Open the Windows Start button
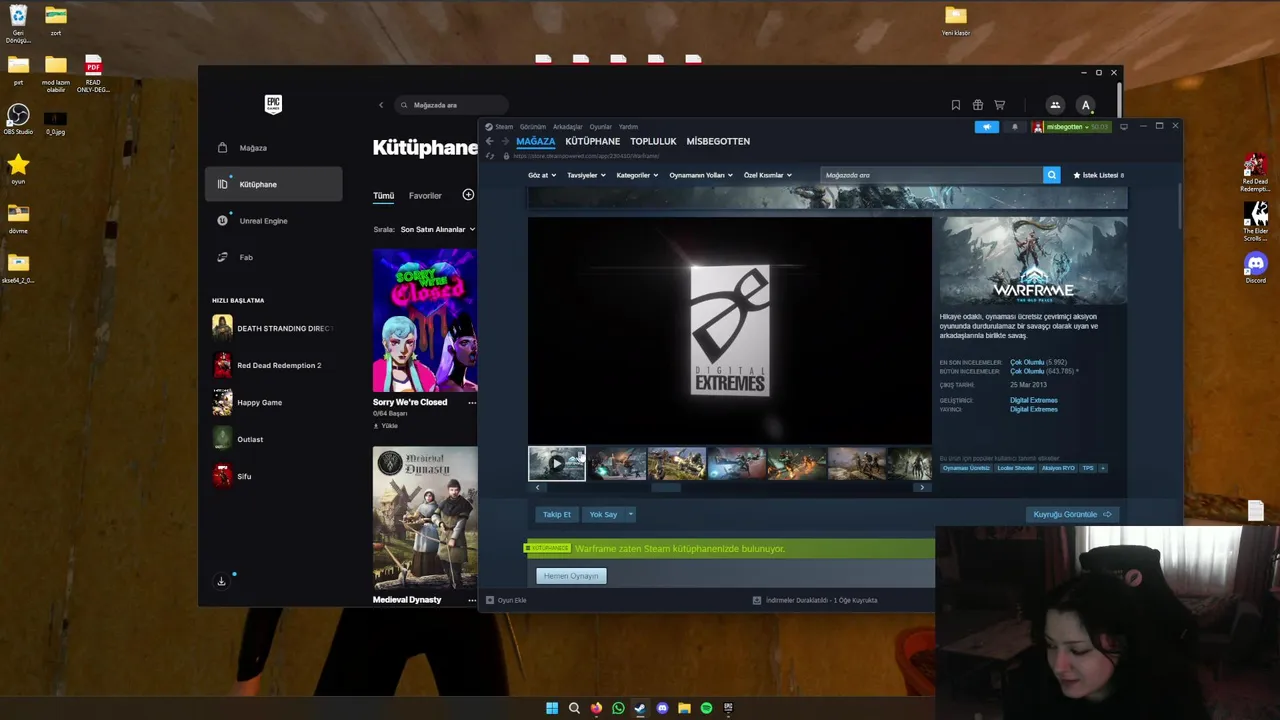Image resolution: width=1280 pixels, height=720 pixels. [552, 708]
